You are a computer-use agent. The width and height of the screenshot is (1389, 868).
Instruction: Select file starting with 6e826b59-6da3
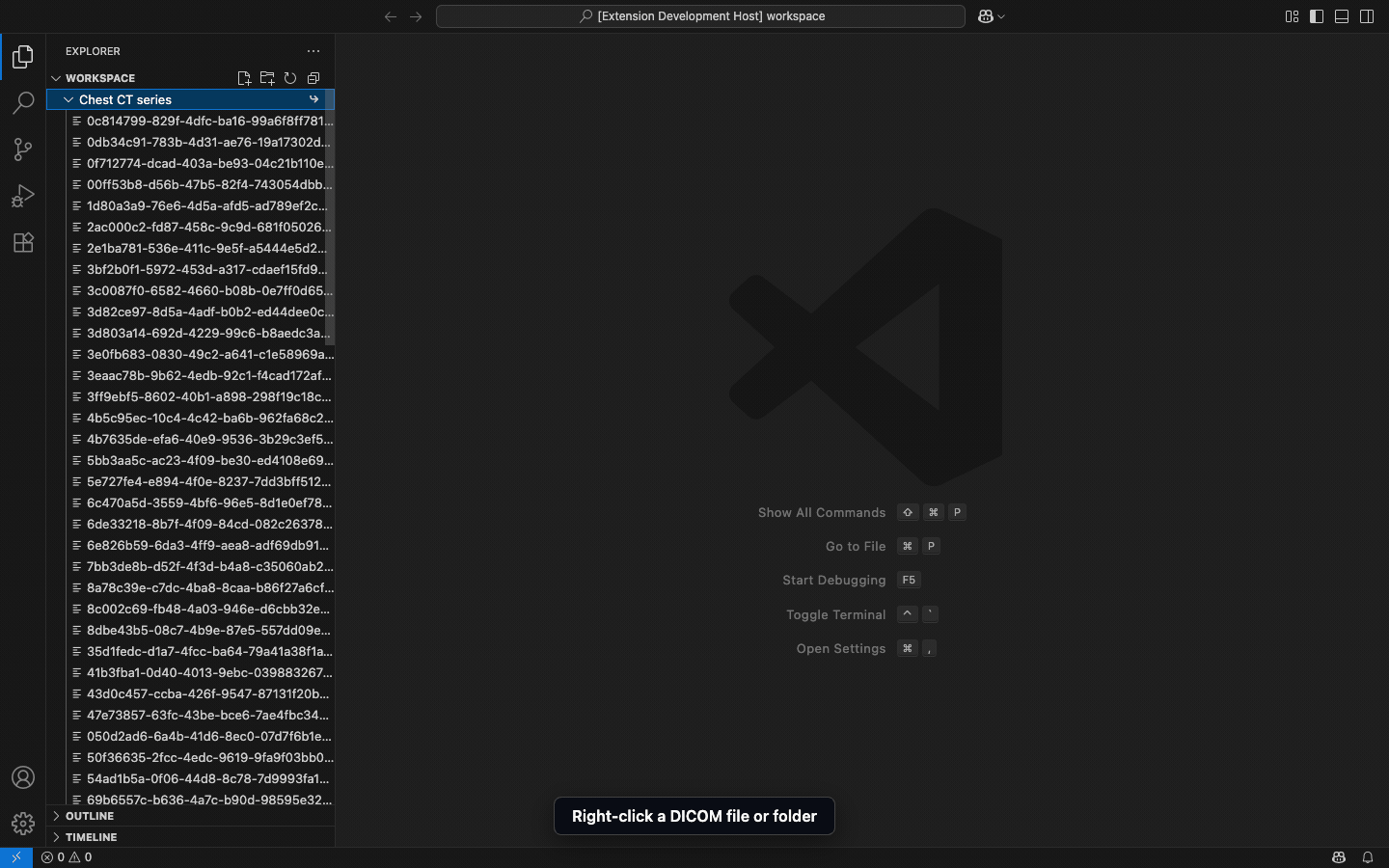tap(191, 545)
